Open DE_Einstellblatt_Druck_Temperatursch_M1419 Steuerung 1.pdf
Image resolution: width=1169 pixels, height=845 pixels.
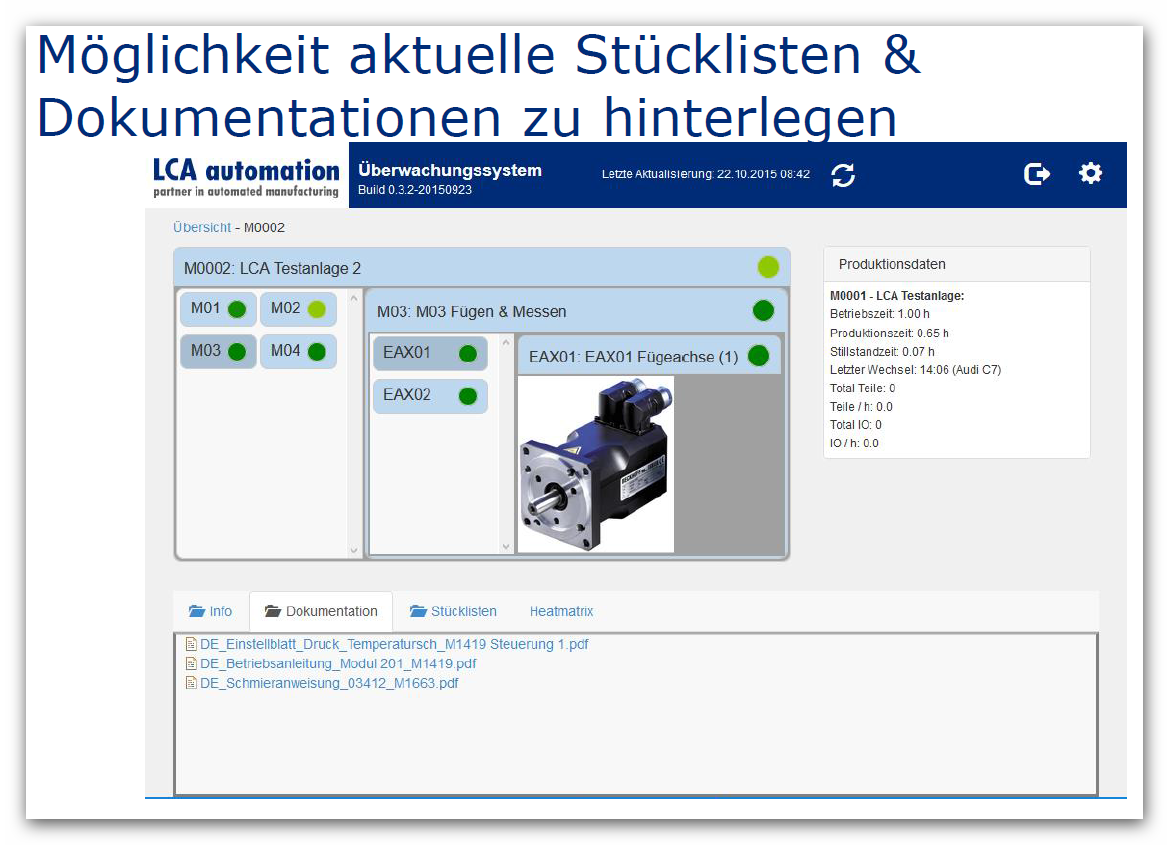click(x=394, y=644)
